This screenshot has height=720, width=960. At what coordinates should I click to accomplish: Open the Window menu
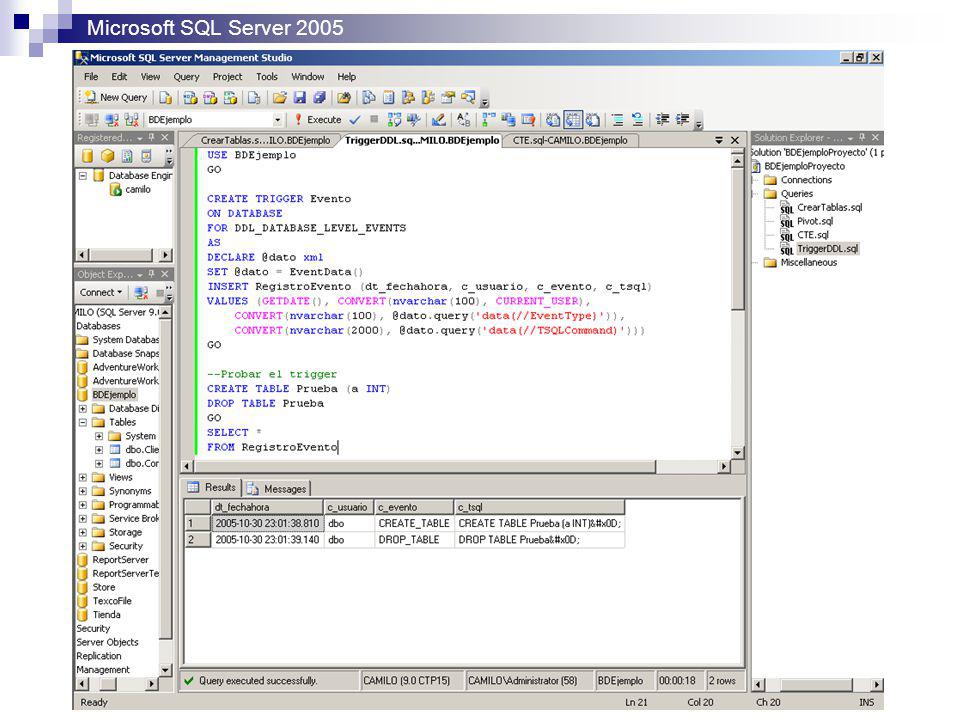click(x=307, y=77)
